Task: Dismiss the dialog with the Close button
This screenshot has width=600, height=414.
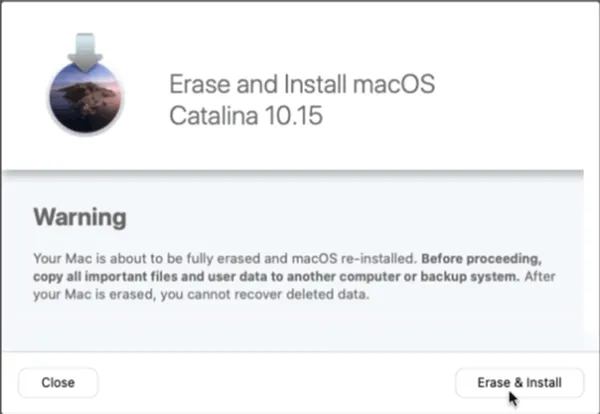Action: (x=58, y=383)
